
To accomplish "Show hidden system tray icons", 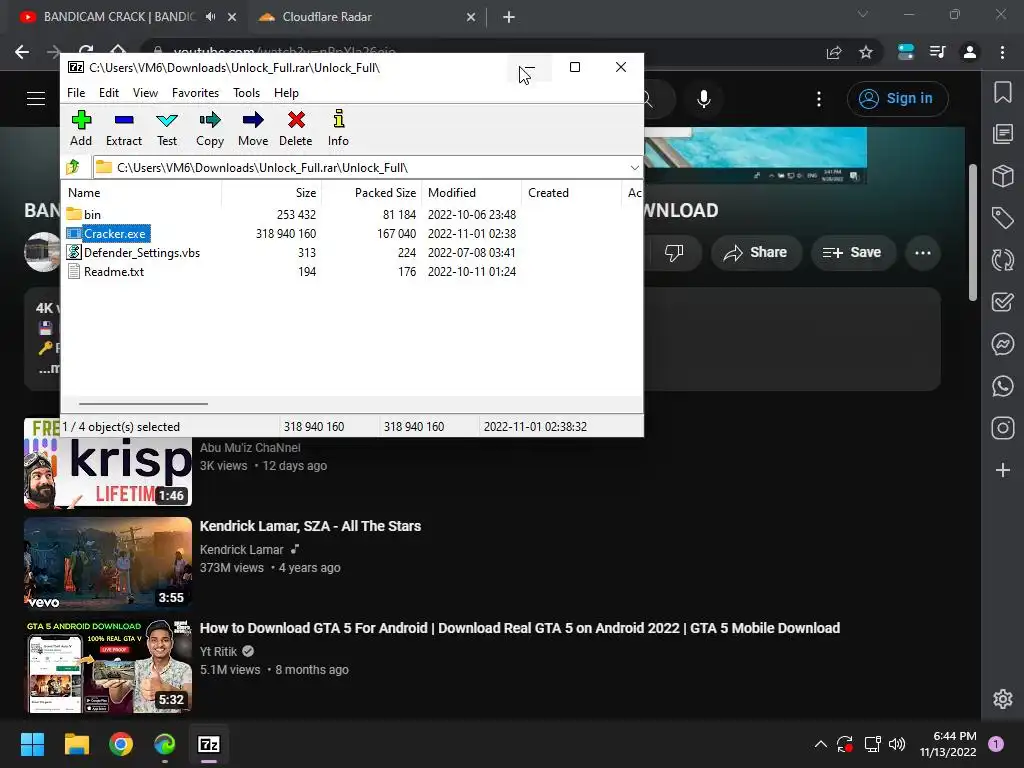I will coord(821,744).
